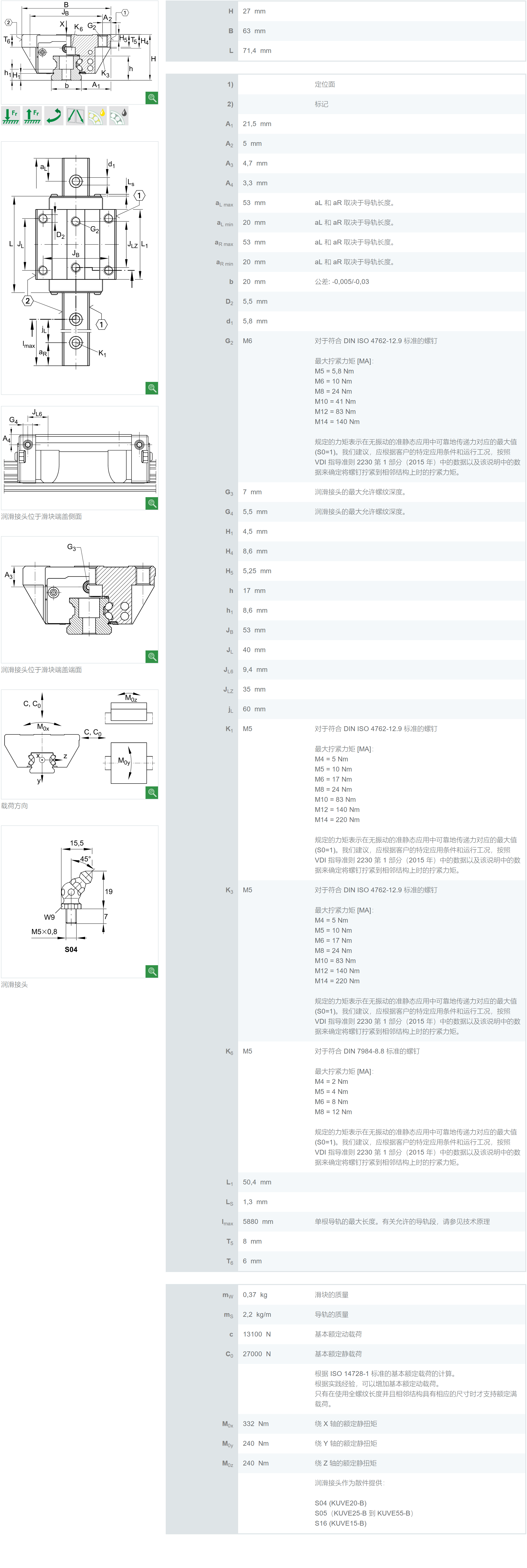Select the A4 value 3,3 mm
The width and height of the screenshot is (527, 1568).
(x=255, y=183)
